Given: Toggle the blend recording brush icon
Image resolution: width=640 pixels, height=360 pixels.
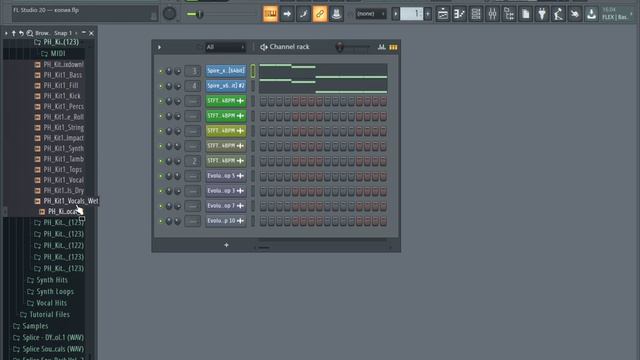Looking at the screenshot, I should (x=303, y=14).
